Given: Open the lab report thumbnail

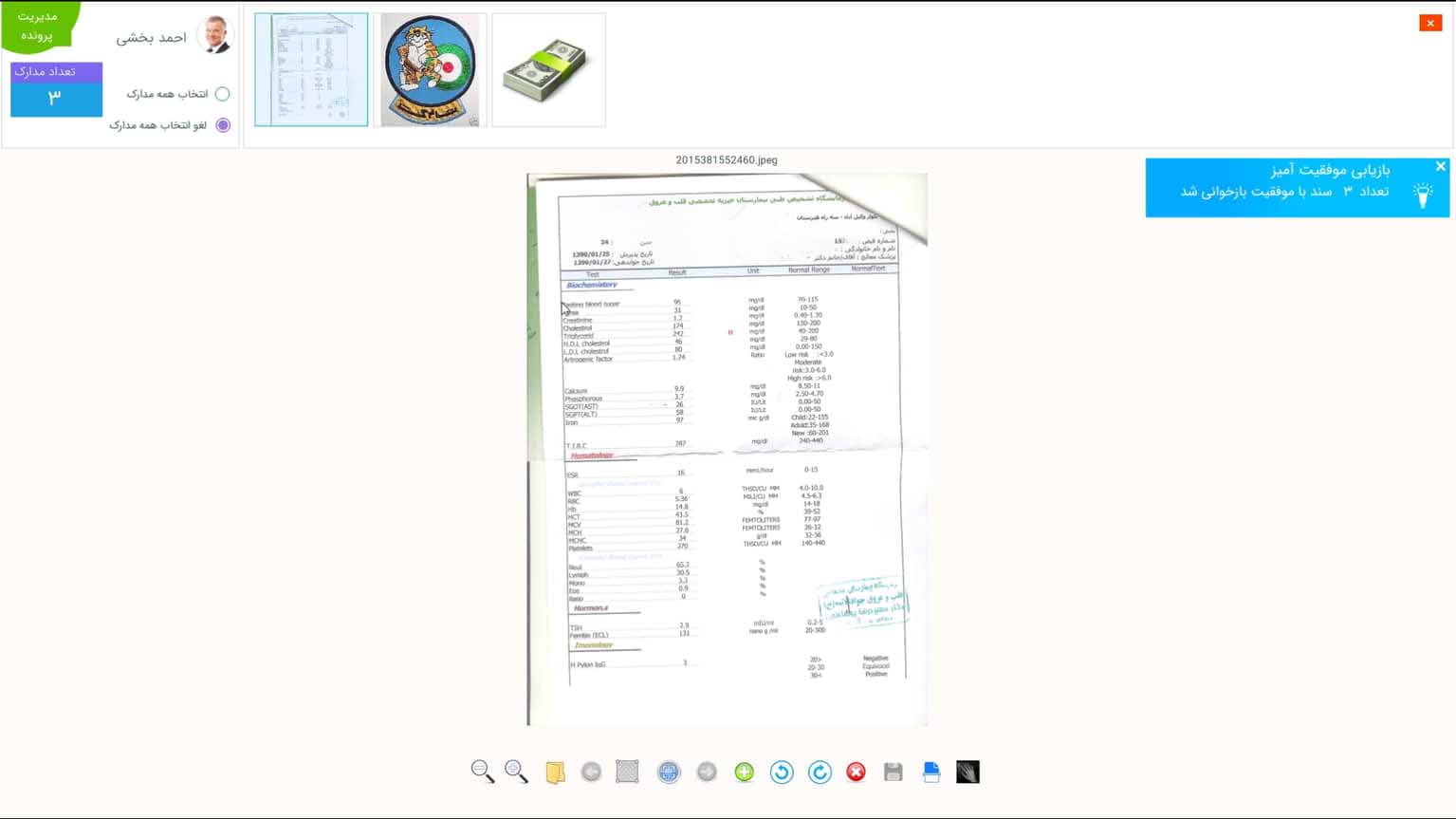Looking at the screenshot, I should pos(311,70).
